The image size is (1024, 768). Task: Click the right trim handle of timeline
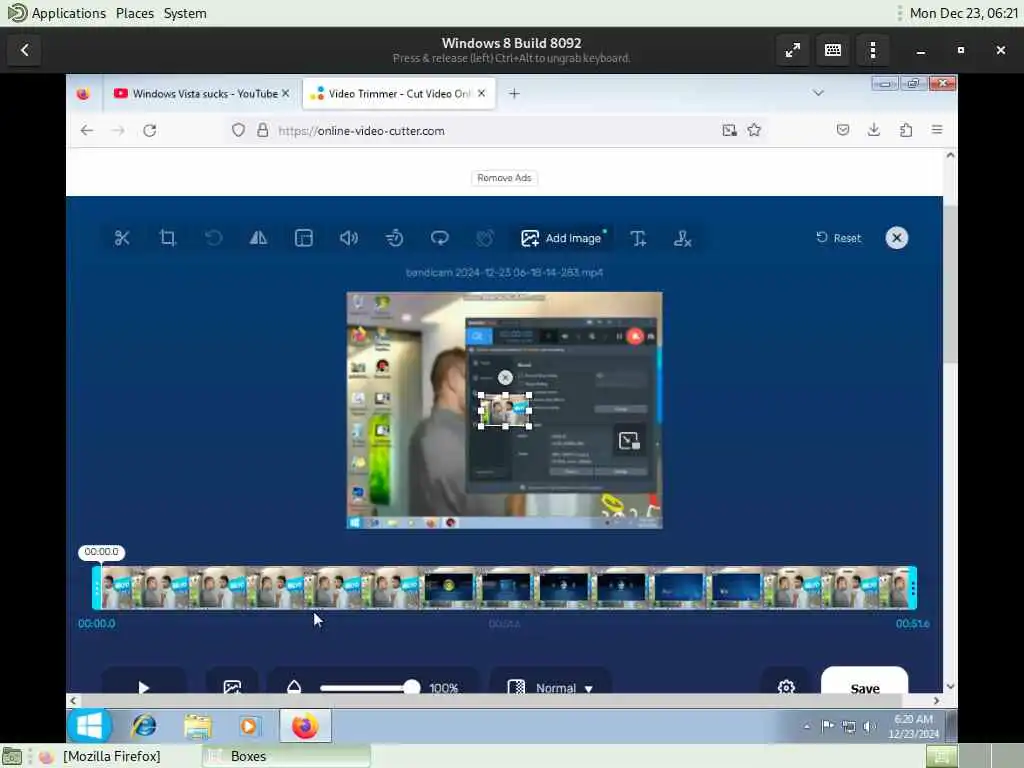click(913, 588)
